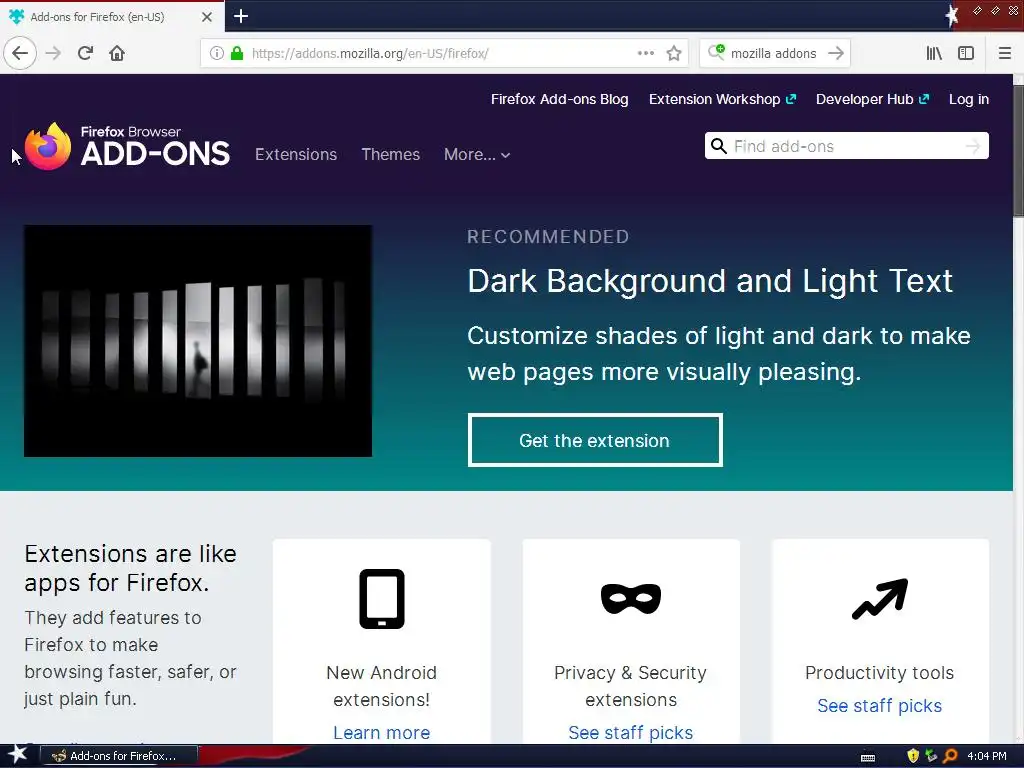Click the search engine magnifier icon
Image resolution: width=1024 pixels, height=768 pixels.
tap(716, 52)
